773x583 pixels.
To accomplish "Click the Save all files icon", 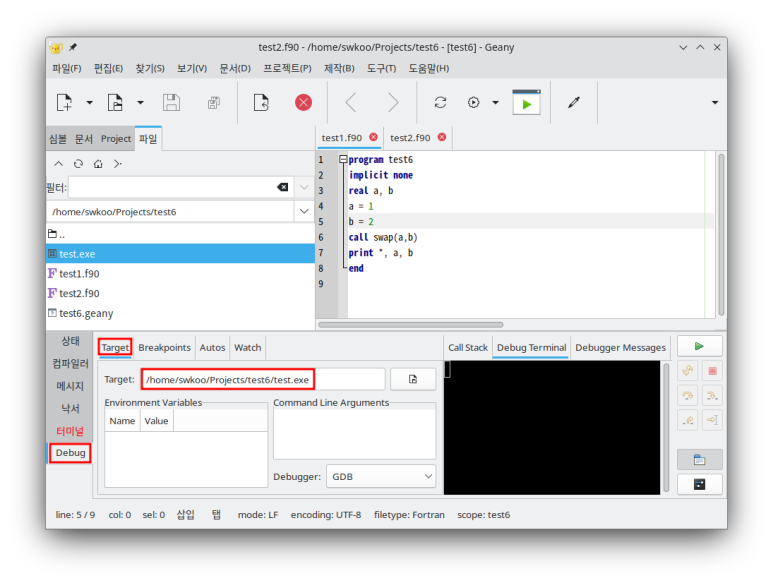I will 213,103.
